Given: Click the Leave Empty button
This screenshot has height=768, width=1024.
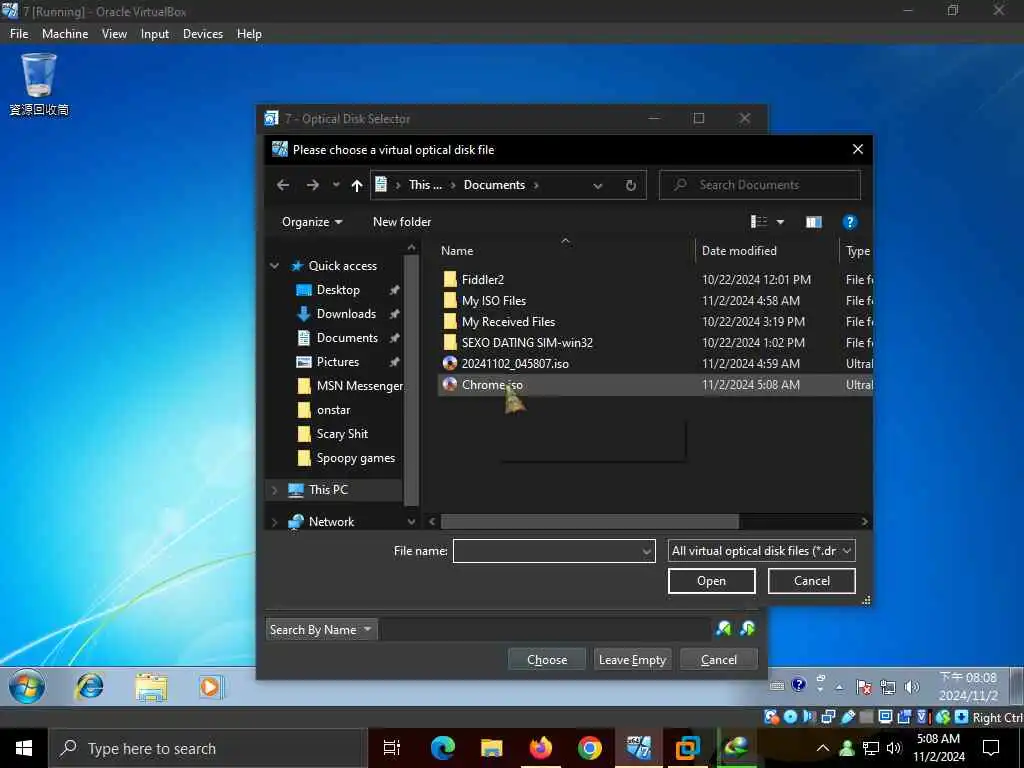Looking at the screenshot, I should [x=632, y=660].
